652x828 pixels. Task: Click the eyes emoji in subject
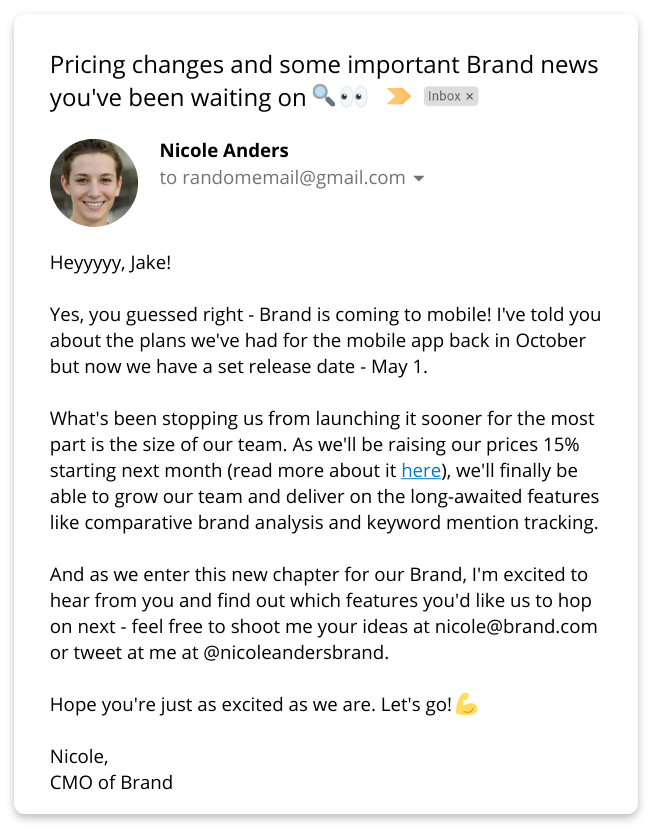(354, 96)
